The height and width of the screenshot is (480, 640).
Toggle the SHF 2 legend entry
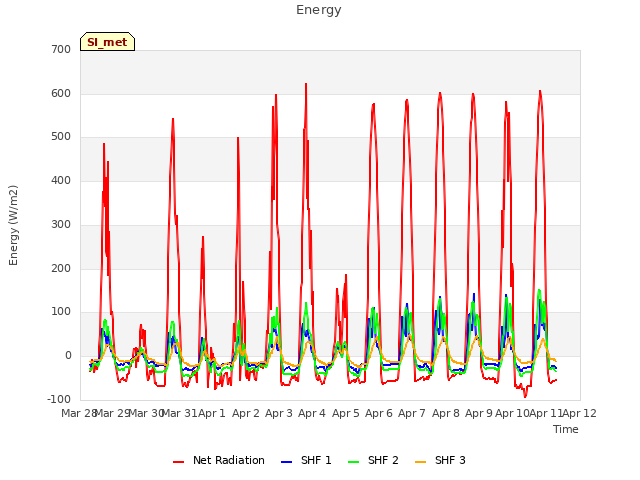point(373,460)
